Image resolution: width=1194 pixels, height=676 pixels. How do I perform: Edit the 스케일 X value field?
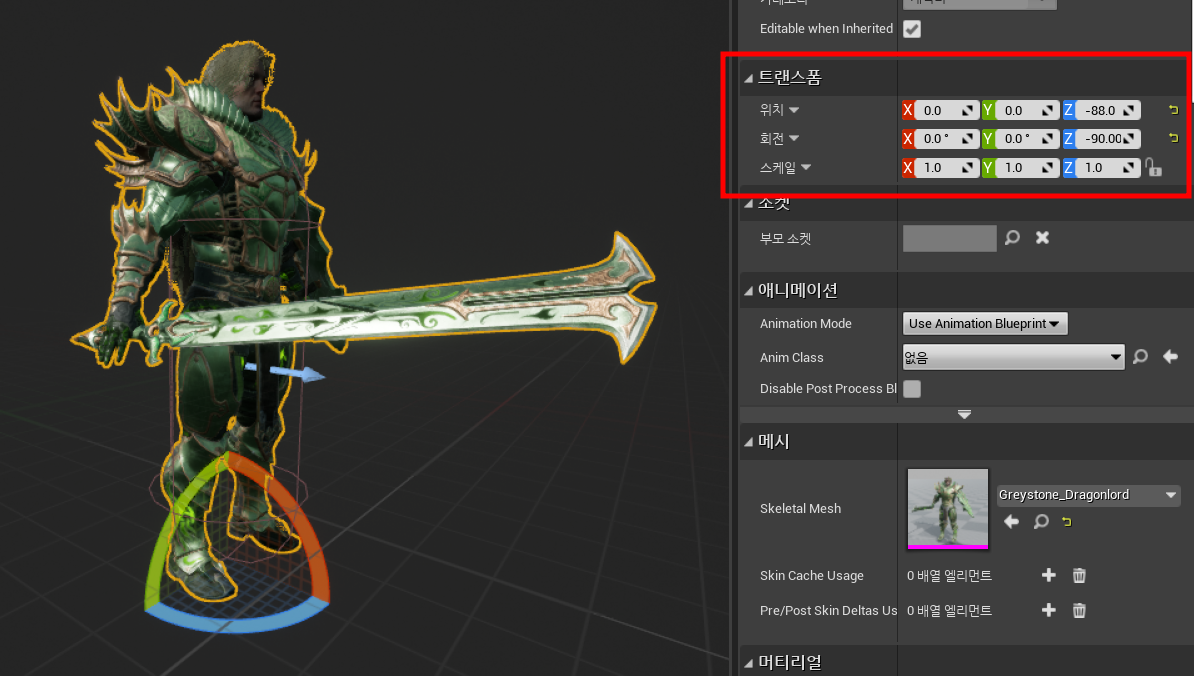pyautogui.click(x=946, y=167)
